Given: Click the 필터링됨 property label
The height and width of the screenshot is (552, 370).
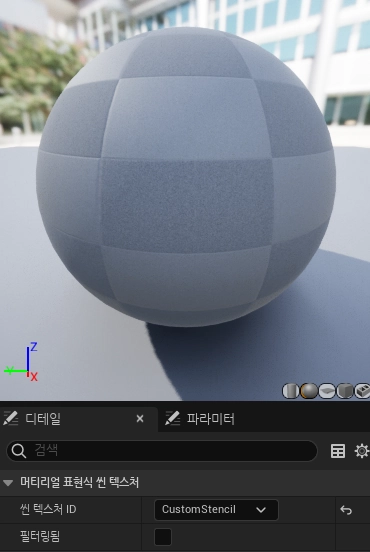Looking at the screenshot, I should (40, 537).
